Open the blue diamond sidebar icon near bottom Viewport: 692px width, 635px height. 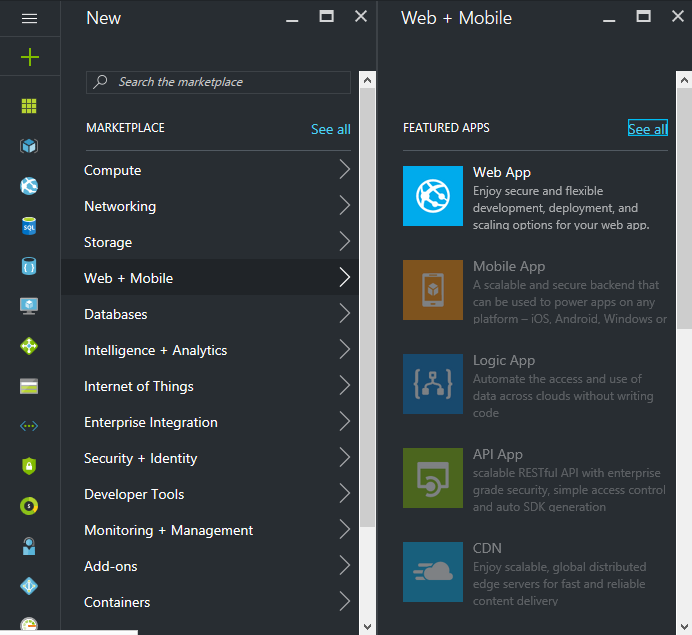click(x=29, y=586)
